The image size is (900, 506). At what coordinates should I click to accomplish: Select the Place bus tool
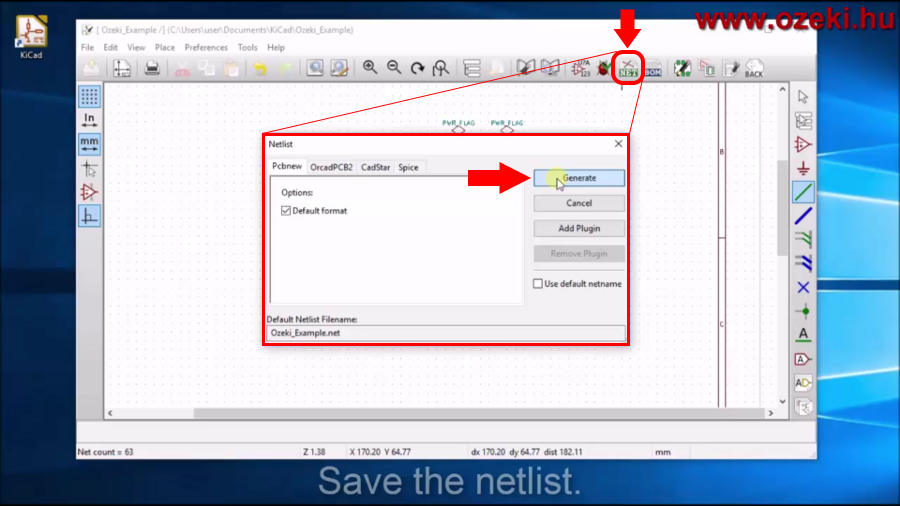point(803,216)
